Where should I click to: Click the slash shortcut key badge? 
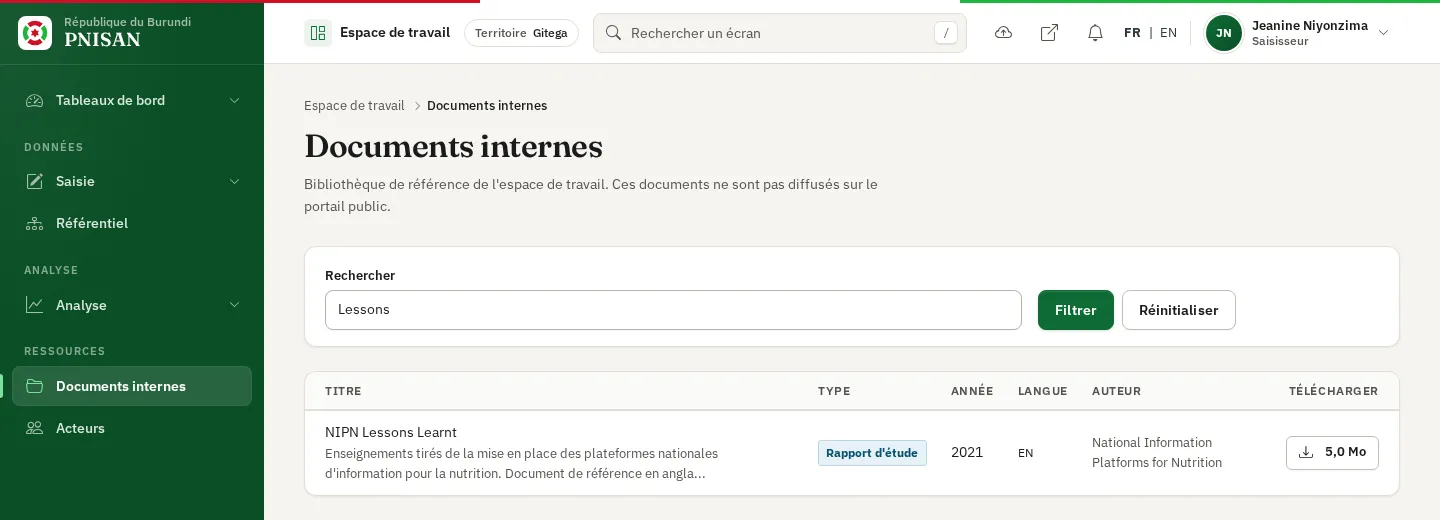945,33
